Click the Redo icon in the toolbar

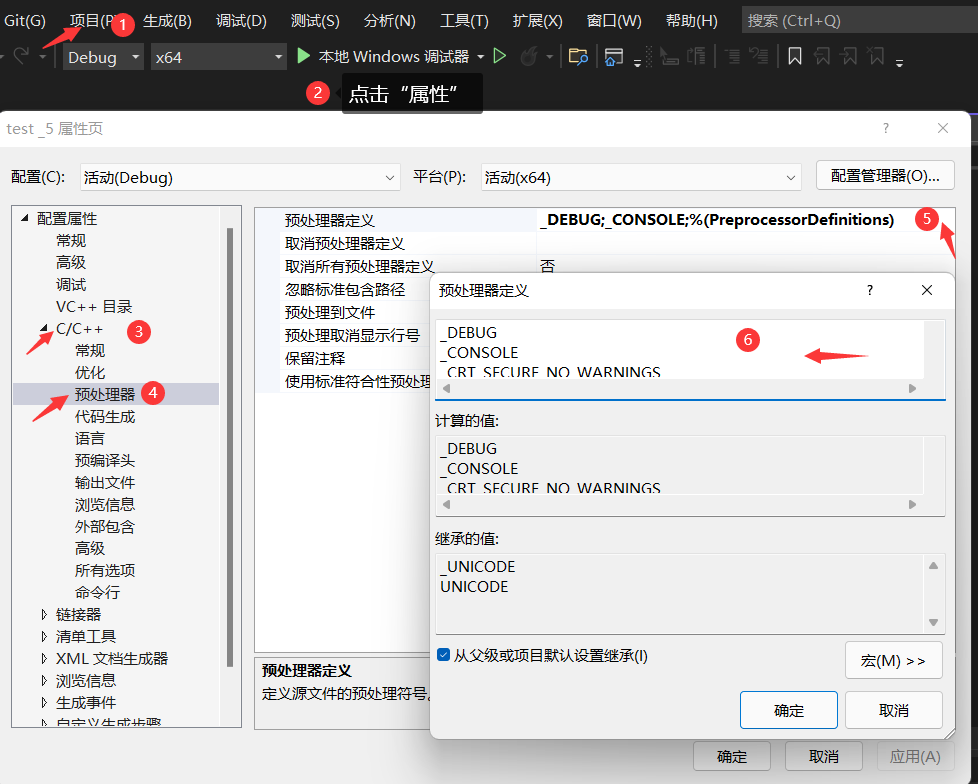pyautogui.click(x=21, y=56)
